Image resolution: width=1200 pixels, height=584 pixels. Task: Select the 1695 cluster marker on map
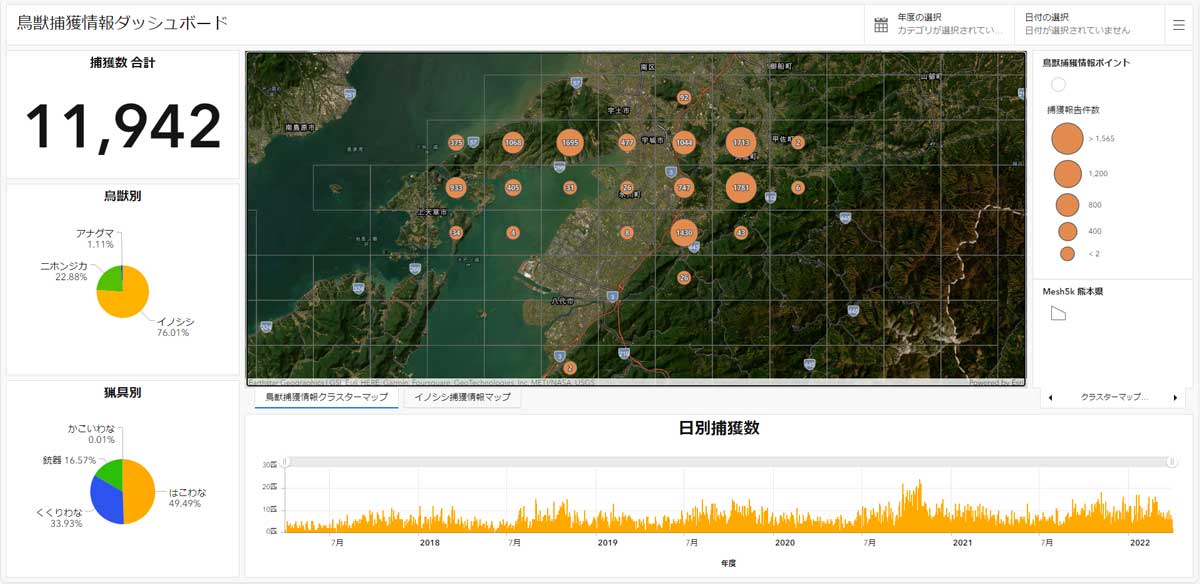pos(570,143)
